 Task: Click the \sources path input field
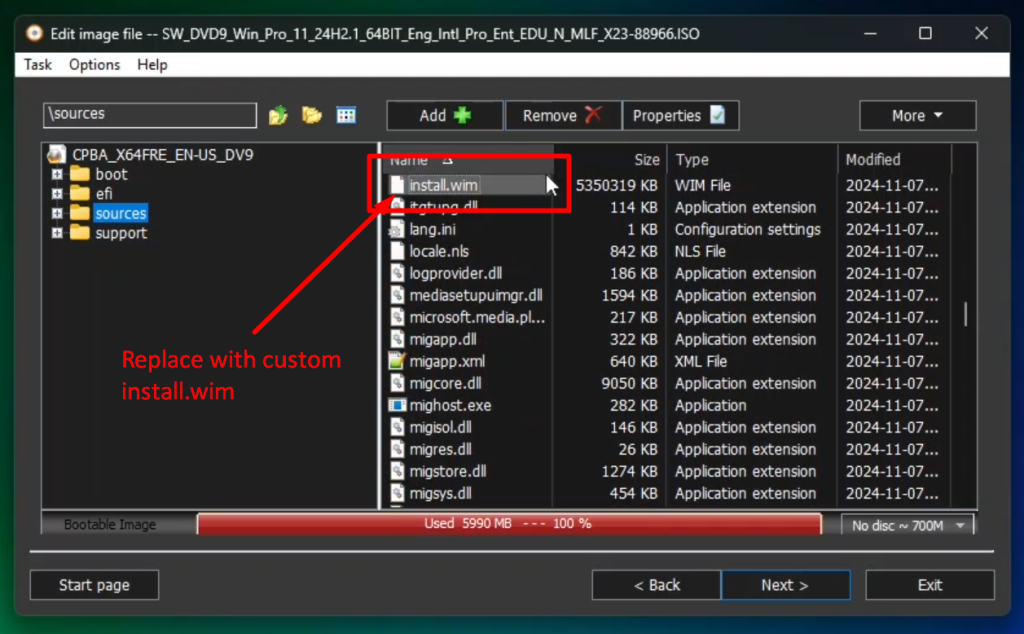click(x=150, y=115)
